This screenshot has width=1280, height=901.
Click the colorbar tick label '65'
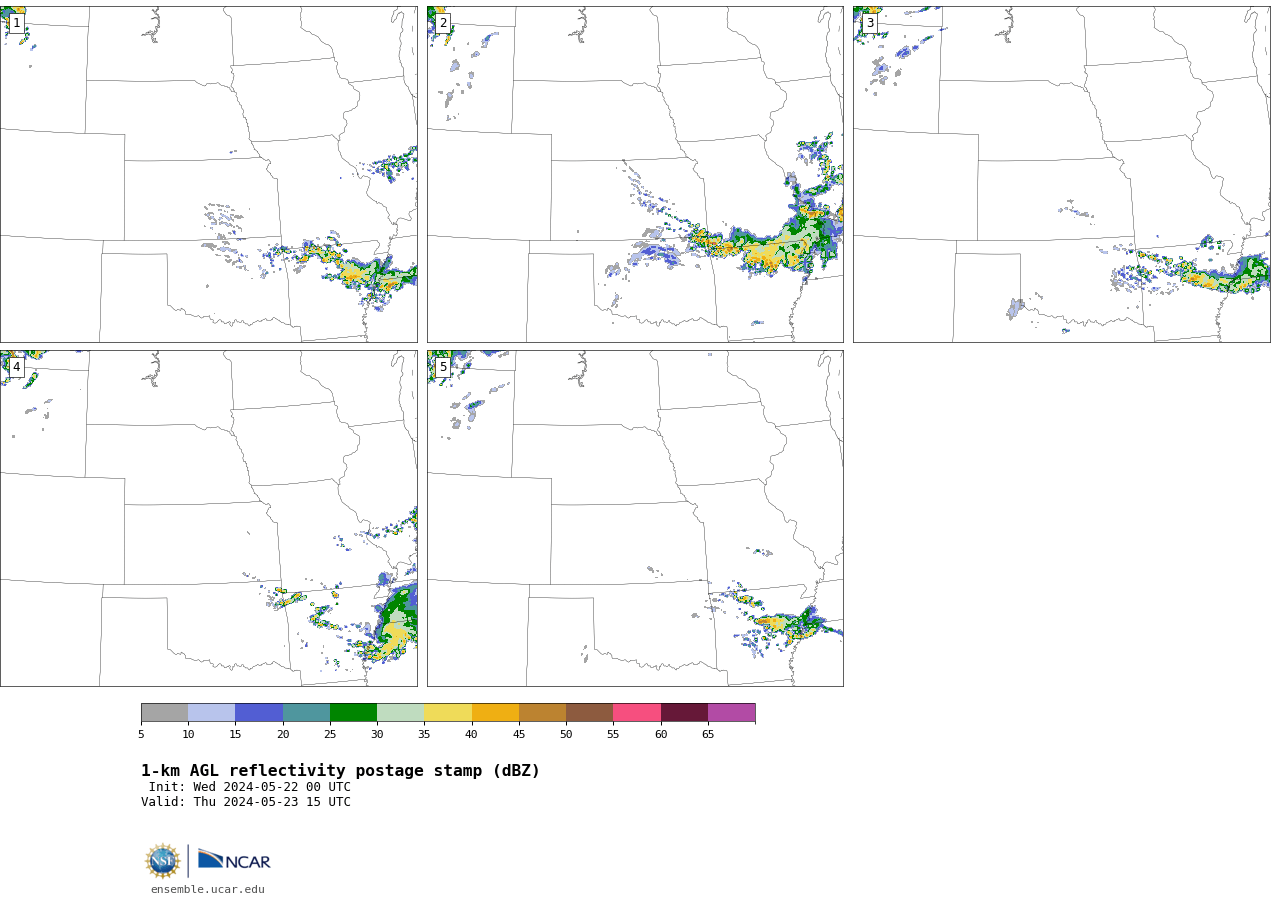(708, 735)
